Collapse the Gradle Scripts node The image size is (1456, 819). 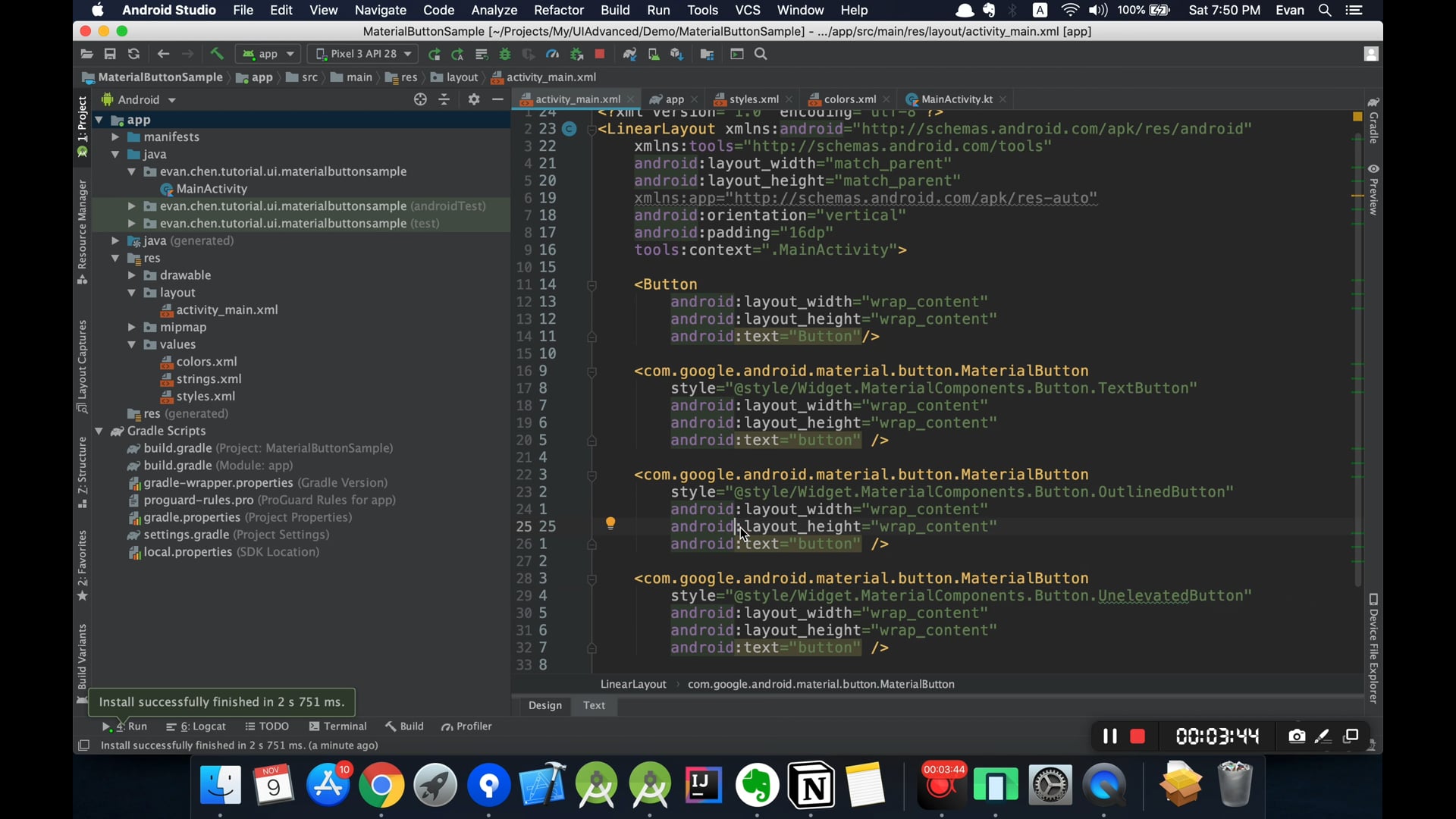point(99,431)
